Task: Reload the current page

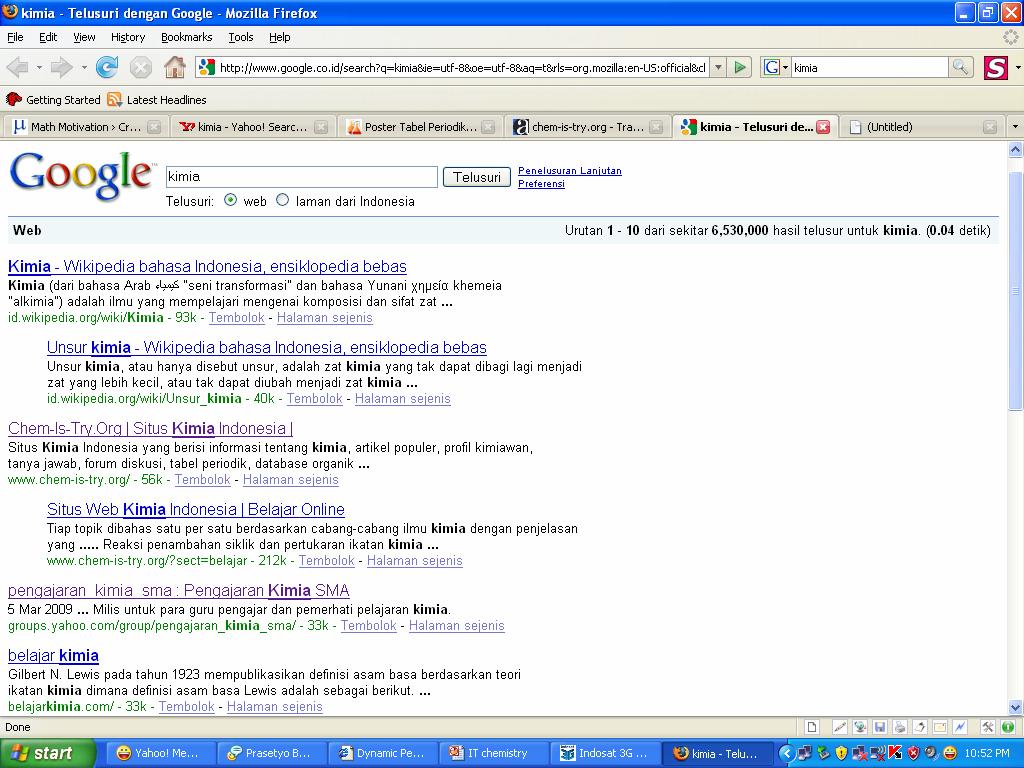Action: (x=106, y=67)
